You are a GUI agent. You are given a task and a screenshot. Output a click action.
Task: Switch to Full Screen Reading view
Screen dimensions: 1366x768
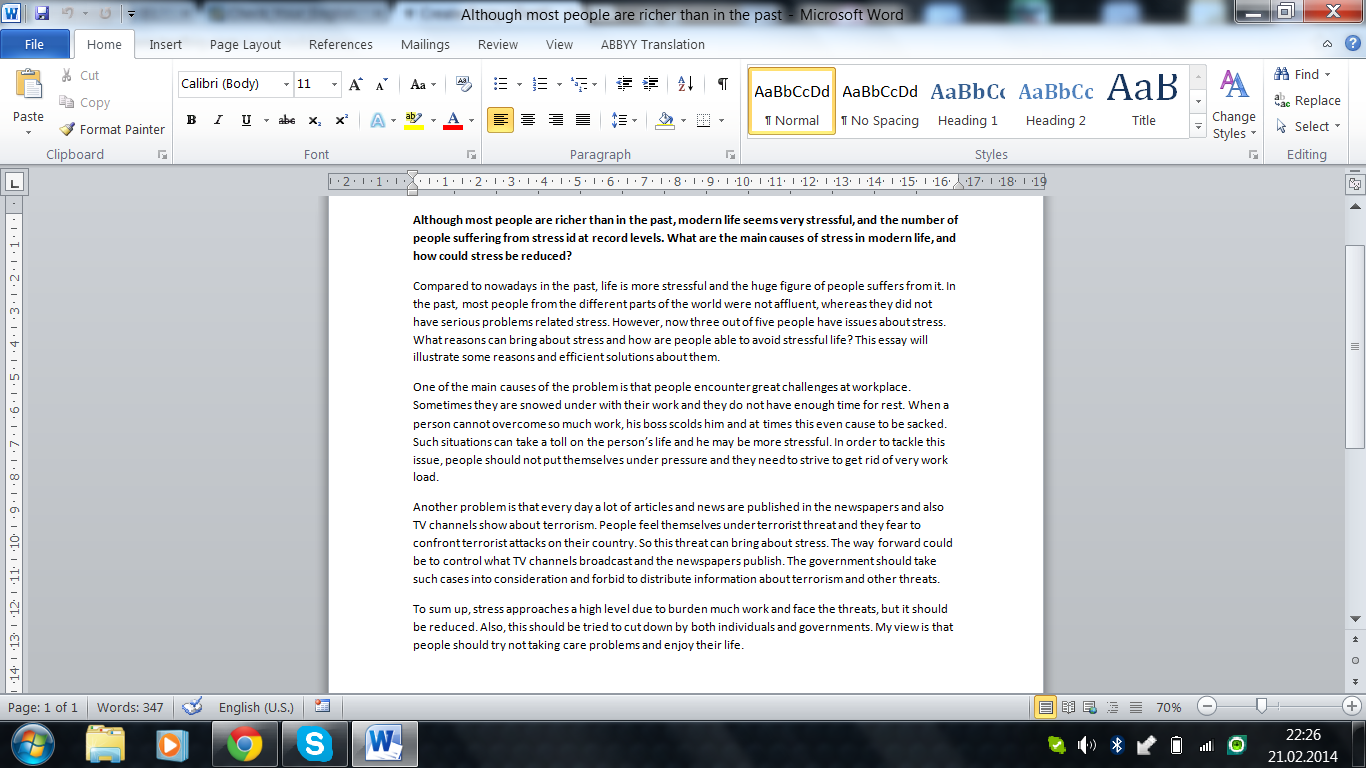pyautogui.click(x=1068, y=706)
